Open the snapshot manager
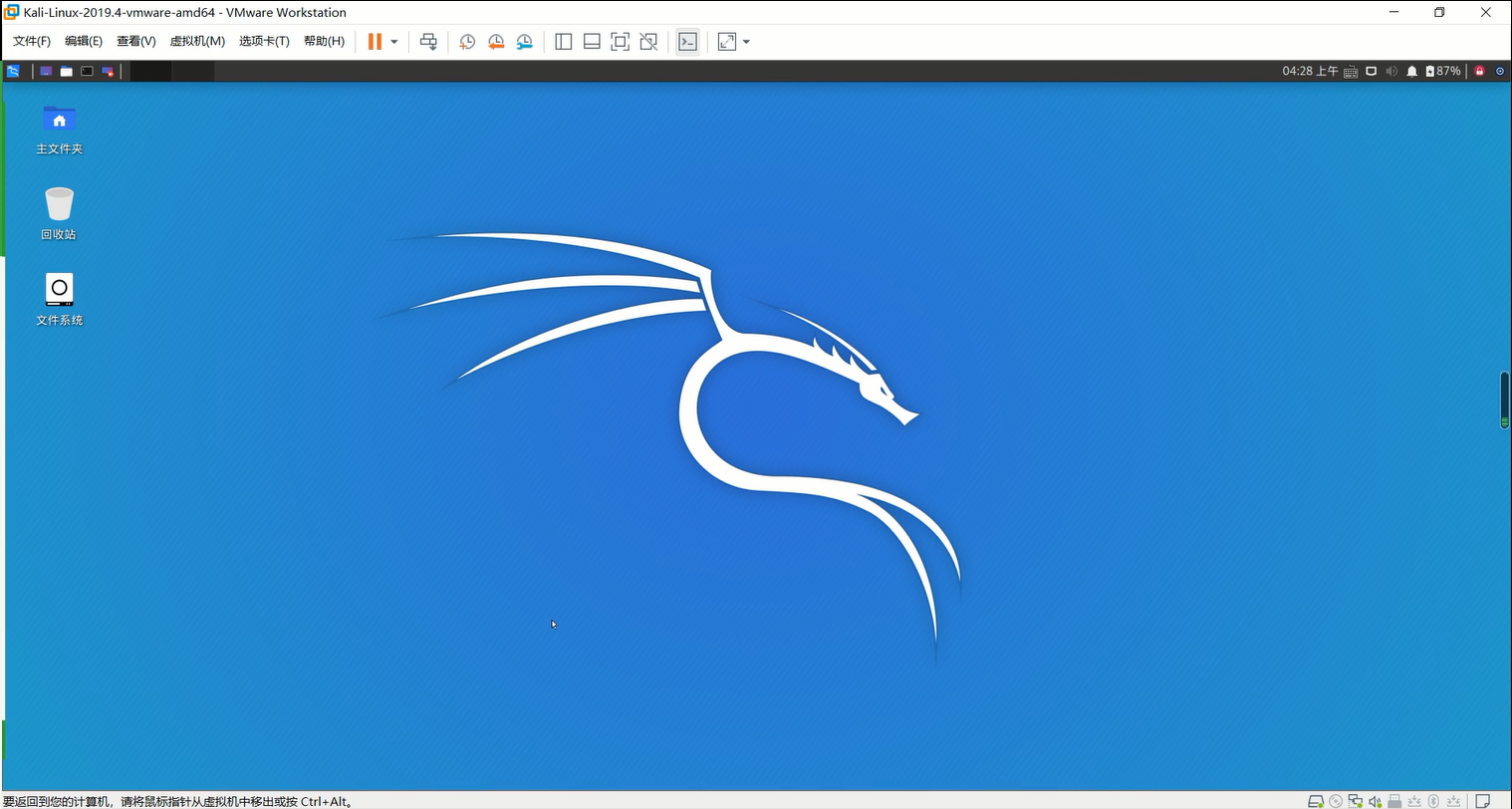This screenshot has width=1512, height=809. (x=525, y=41)
